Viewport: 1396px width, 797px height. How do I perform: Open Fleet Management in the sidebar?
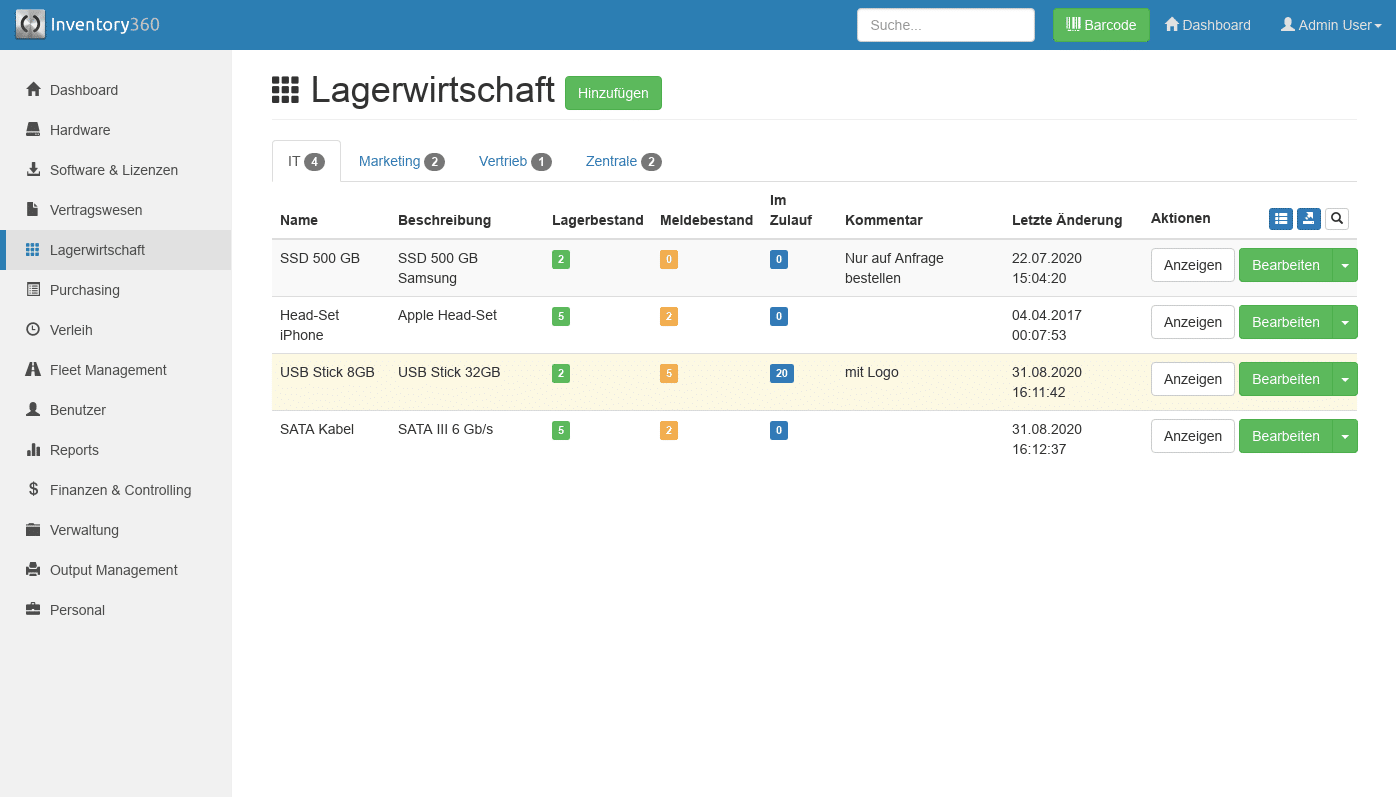108,370
